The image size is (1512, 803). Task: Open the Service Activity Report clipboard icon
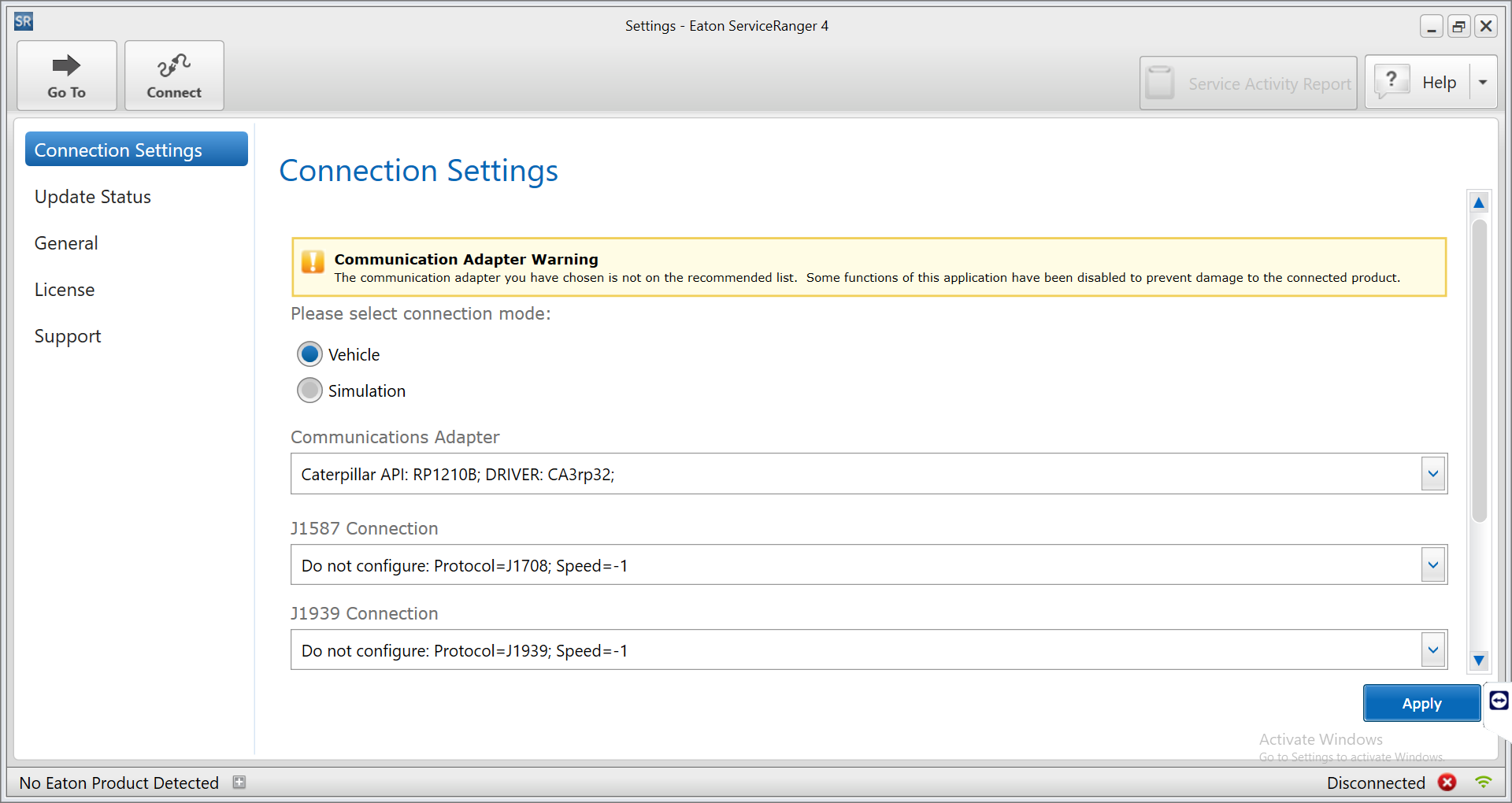(1160, 83)
